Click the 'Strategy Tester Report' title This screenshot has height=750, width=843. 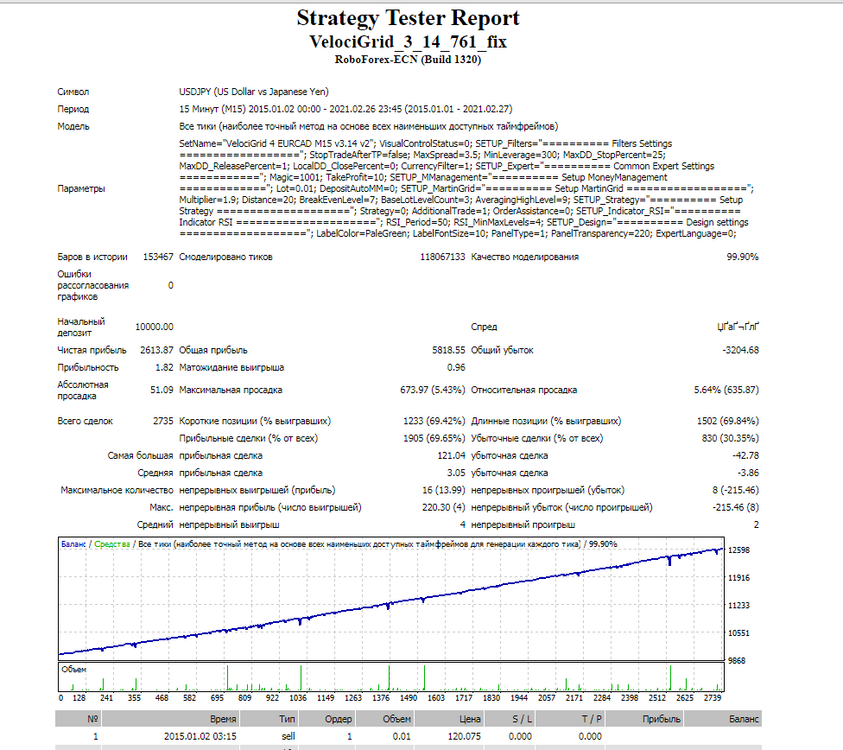click(408, 18)
